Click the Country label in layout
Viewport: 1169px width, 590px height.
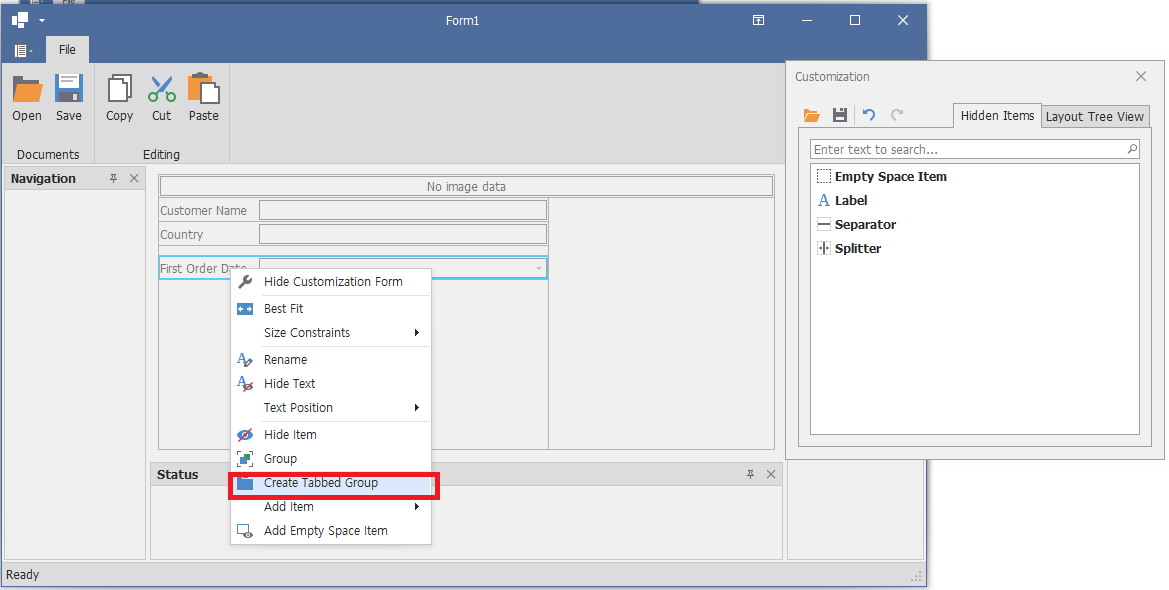click(x=181, y=235)
